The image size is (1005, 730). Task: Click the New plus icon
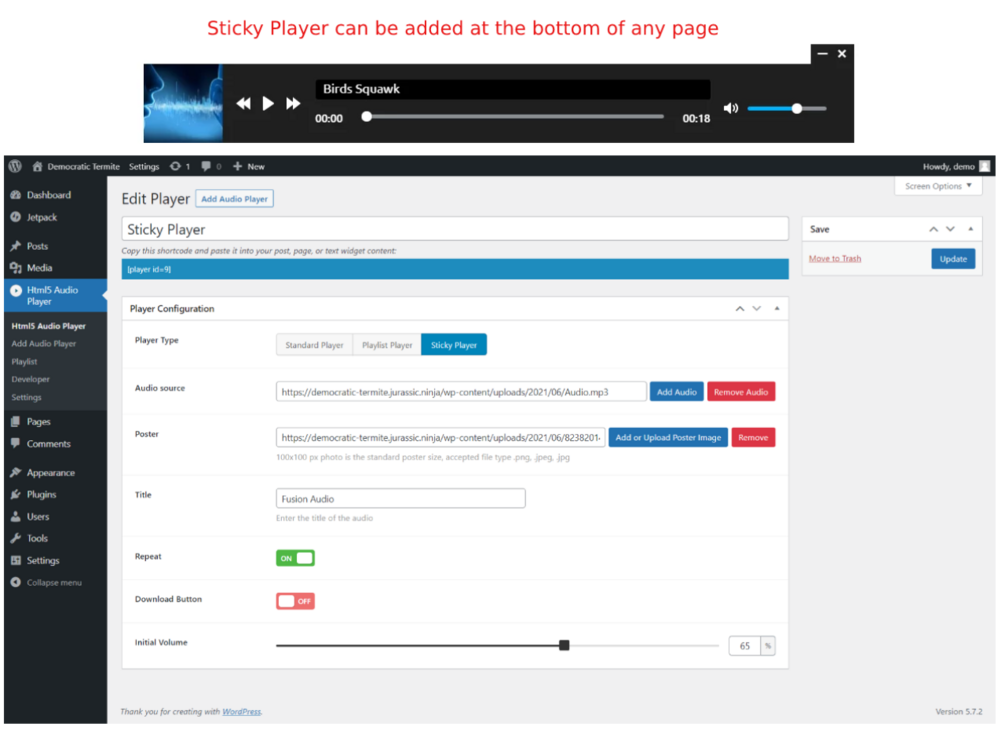pyautogui.click(x=237, y=166)
